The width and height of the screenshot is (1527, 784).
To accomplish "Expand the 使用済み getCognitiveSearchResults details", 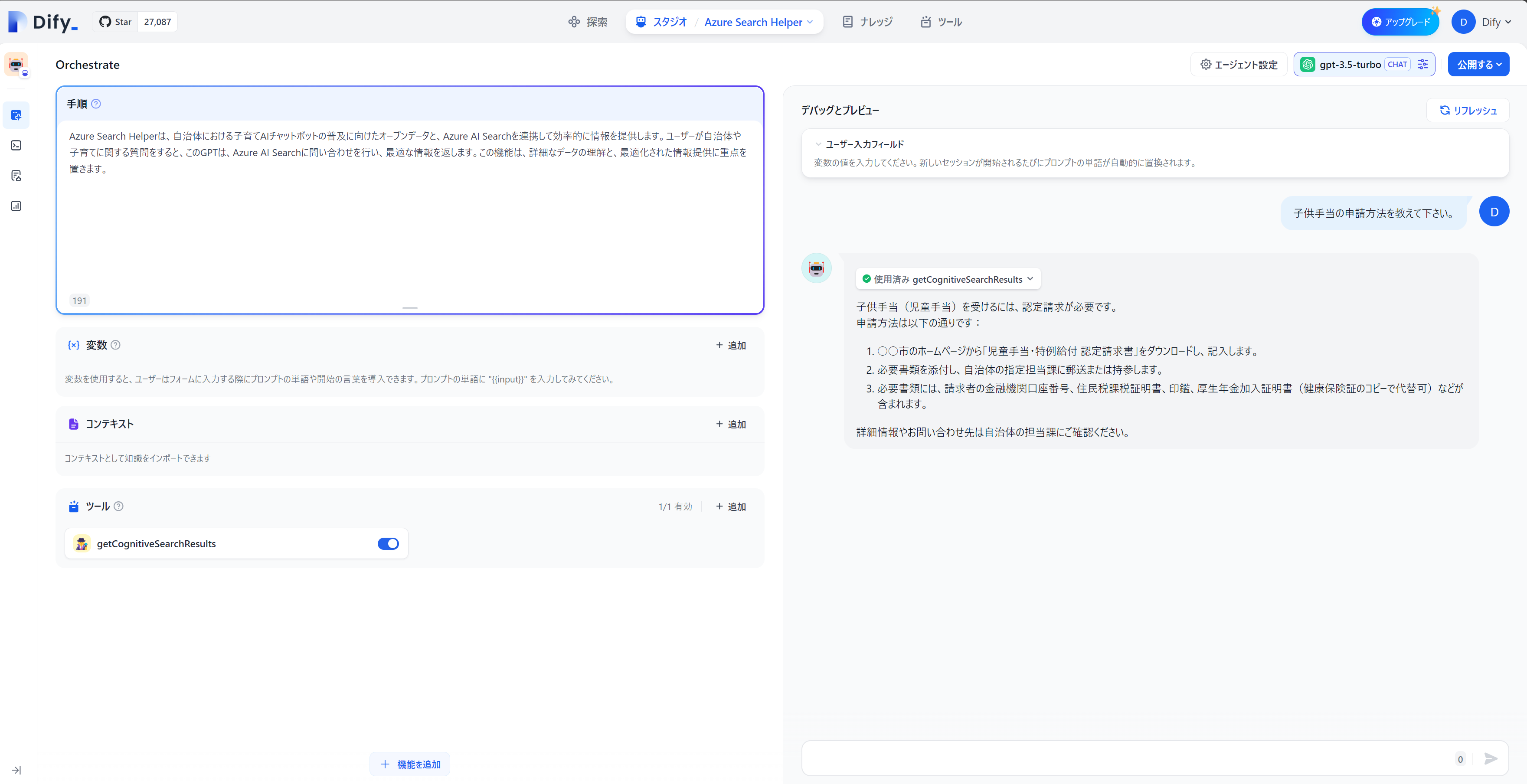I will click(1031, 278).
